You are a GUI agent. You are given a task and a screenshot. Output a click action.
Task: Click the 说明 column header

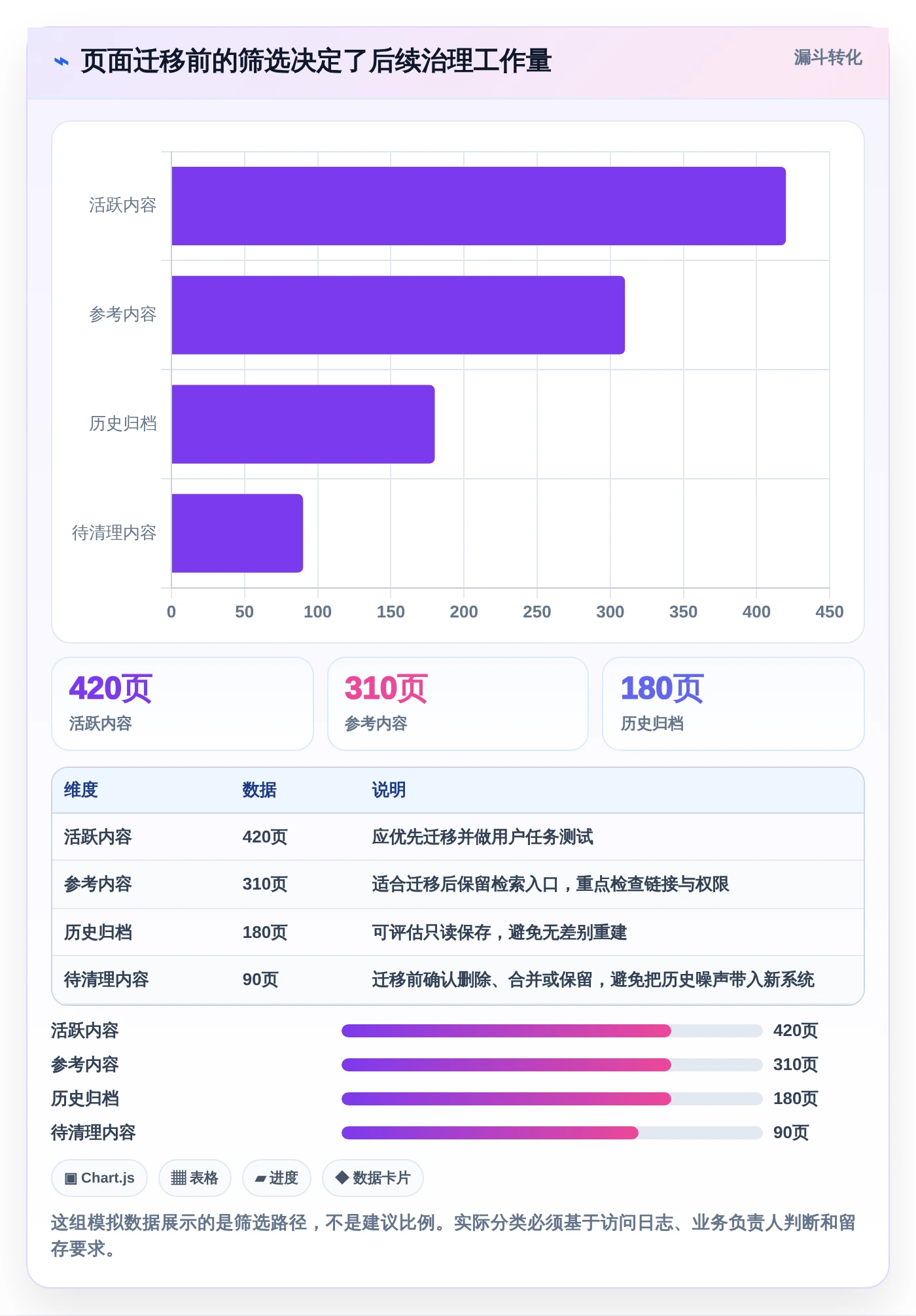pos(389,790)
